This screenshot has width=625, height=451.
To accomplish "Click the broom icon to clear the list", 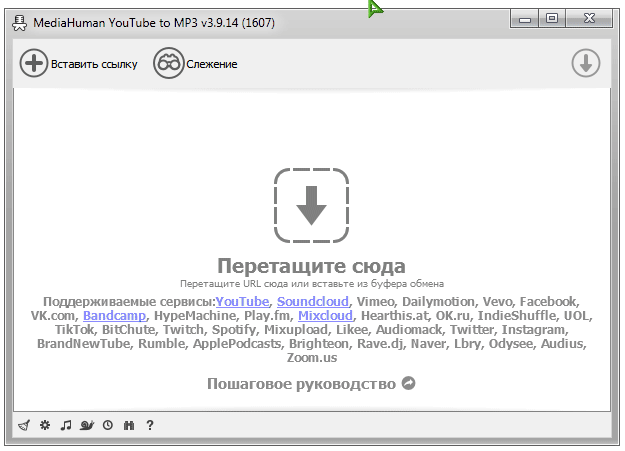I will [24, 425].
